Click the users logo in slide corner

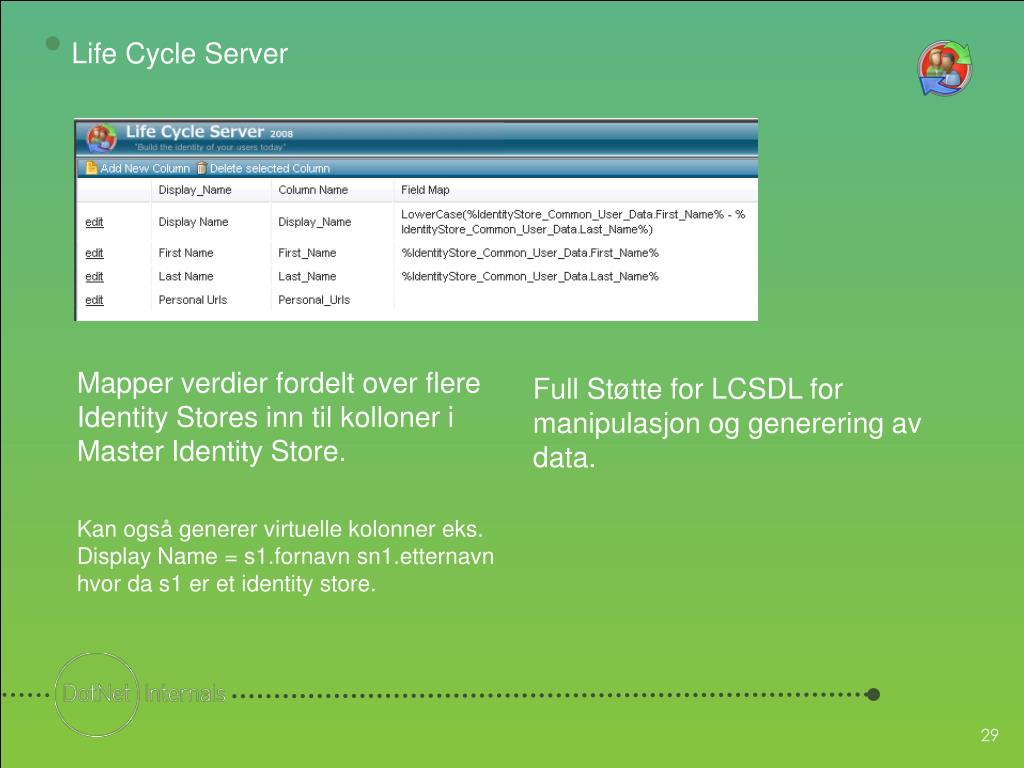coord(945,68)
